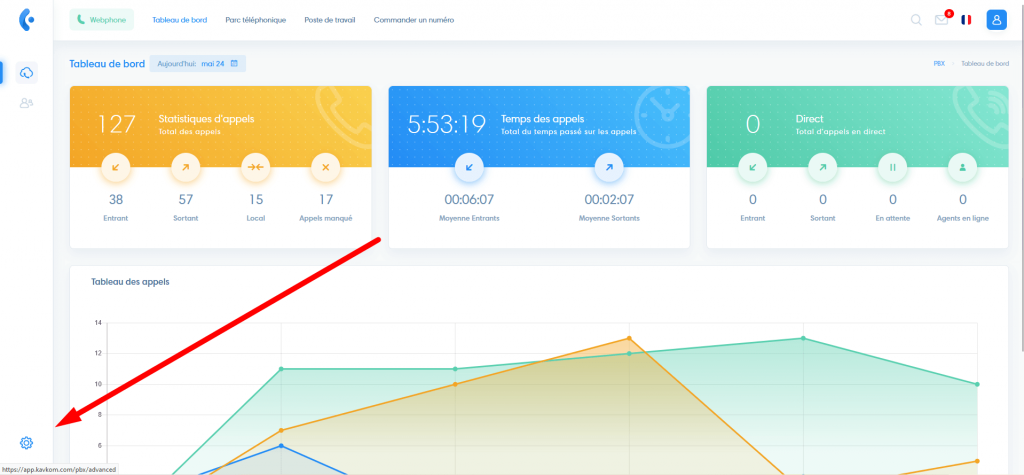Click the cloud PBX sidebar icon

pos(27,73)
